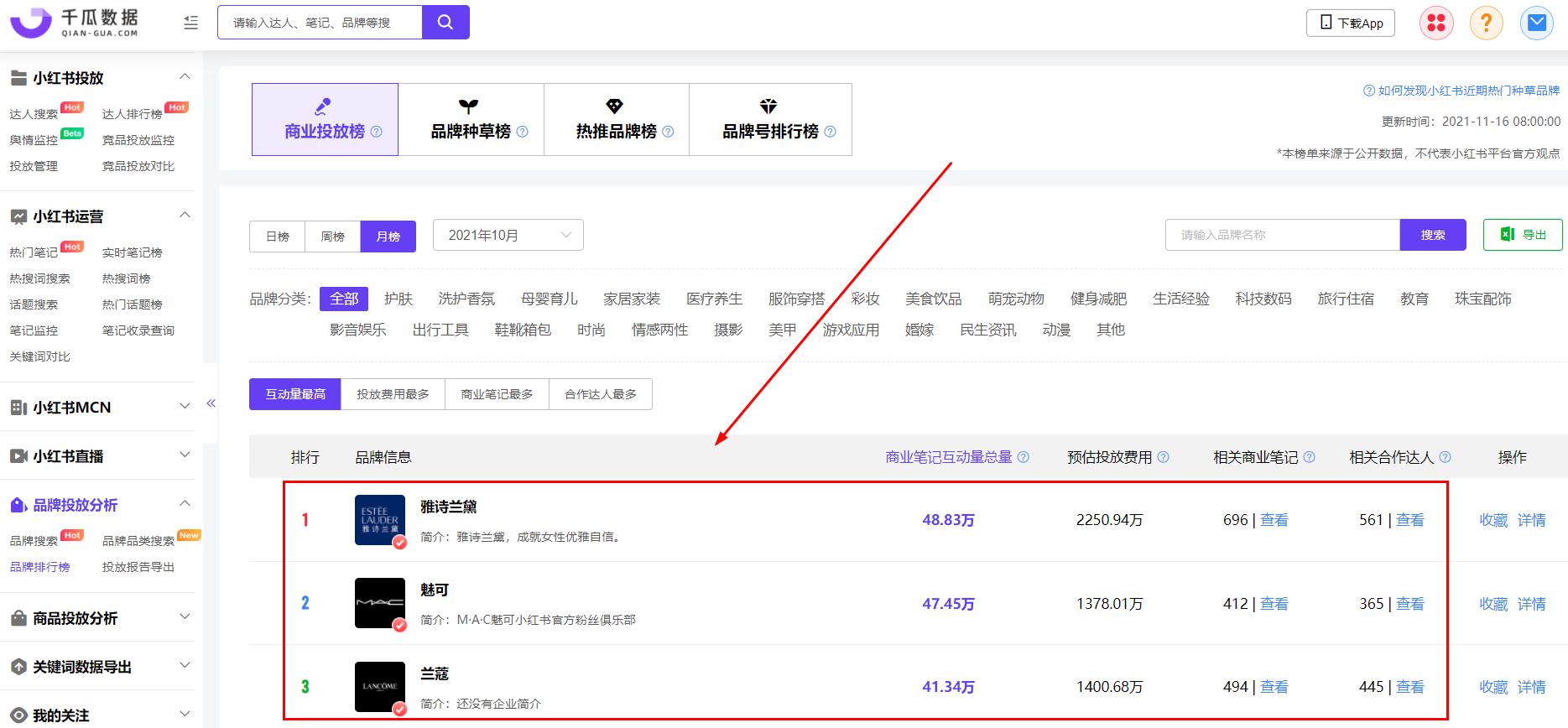
Task: Collapse the 品牌投放分析 sidebar section
Action: (x=185, y=504)
